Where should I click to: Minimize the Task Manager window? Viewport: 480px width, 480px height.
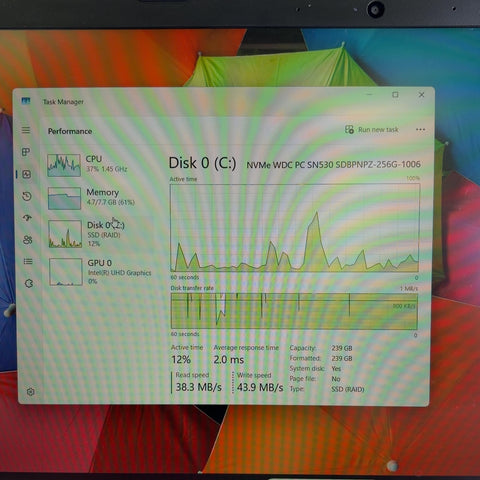tap(369, 95)
